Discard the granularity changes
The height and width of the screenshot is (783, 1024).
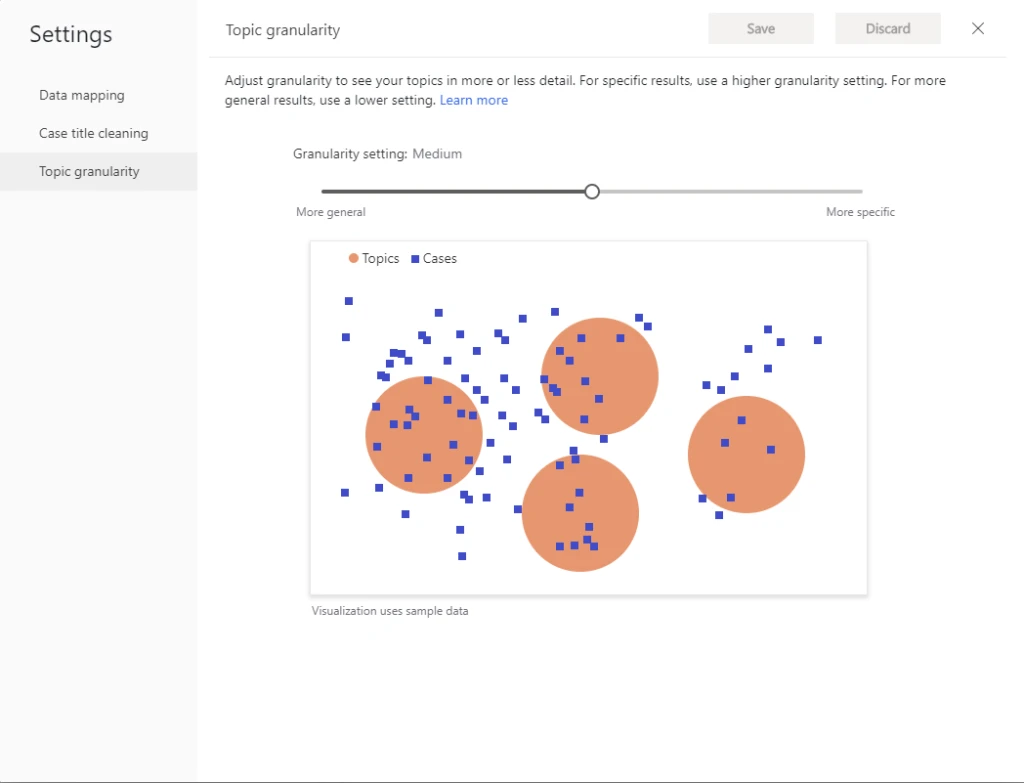[x=887, y=28]
